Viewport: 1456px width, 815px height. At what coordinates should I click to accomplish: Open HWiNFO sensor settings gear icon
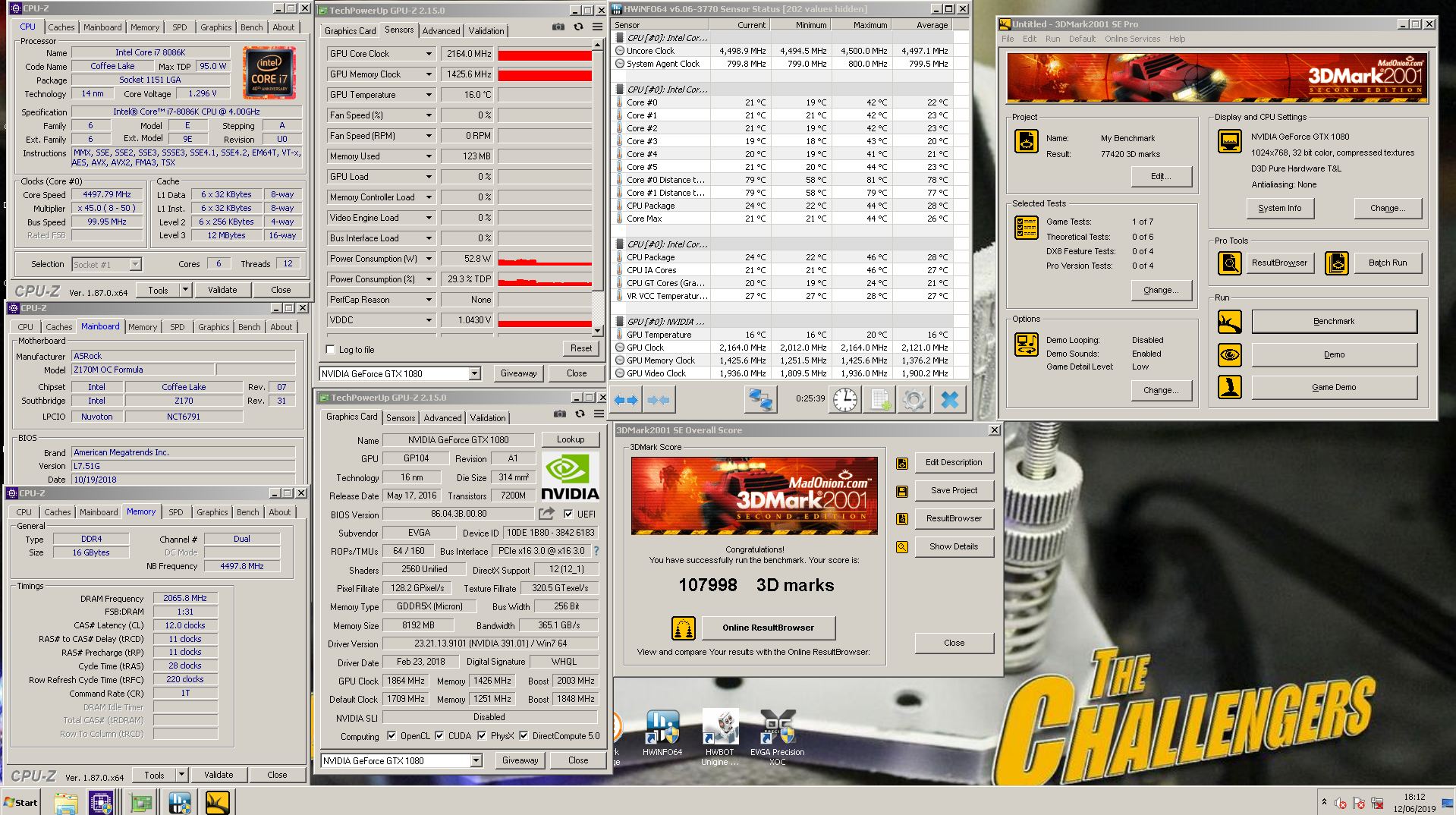tap(914, 399)
